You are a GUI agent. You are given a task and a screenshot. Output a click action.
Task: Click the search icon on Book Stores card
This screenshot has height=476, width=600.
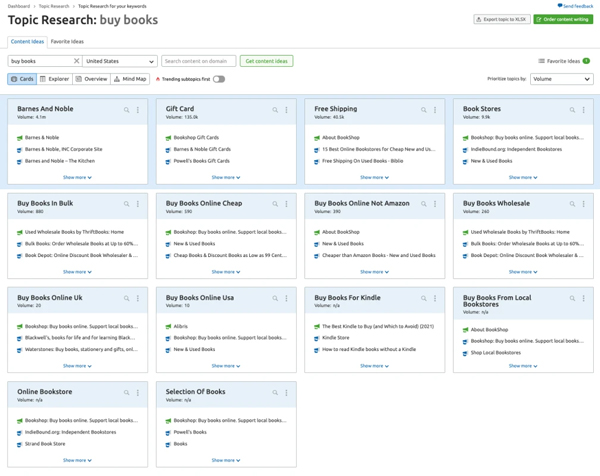pos(572,110)
